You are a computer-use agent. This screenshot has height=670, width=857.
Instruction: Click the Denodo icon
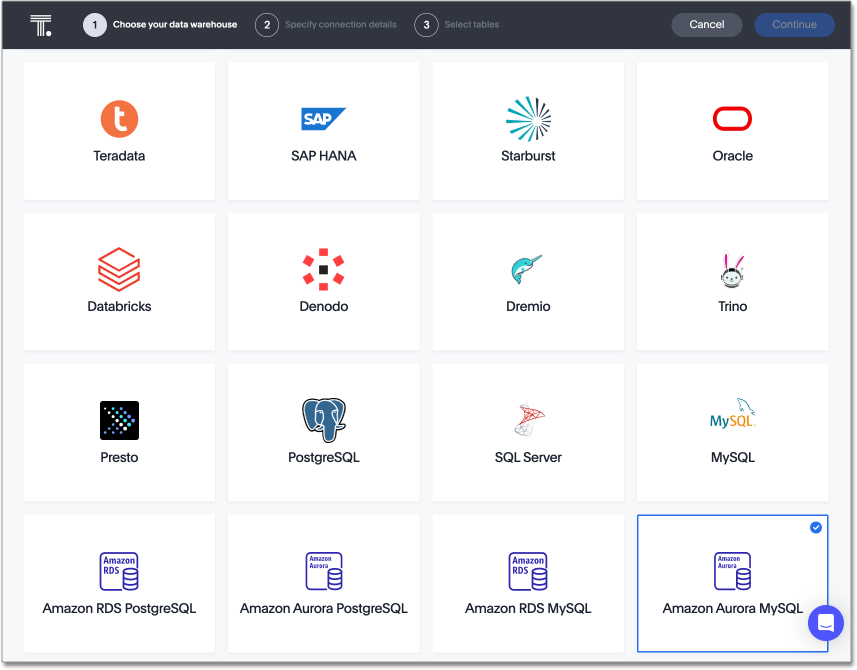pyautogui.click(x=323, y=268)
